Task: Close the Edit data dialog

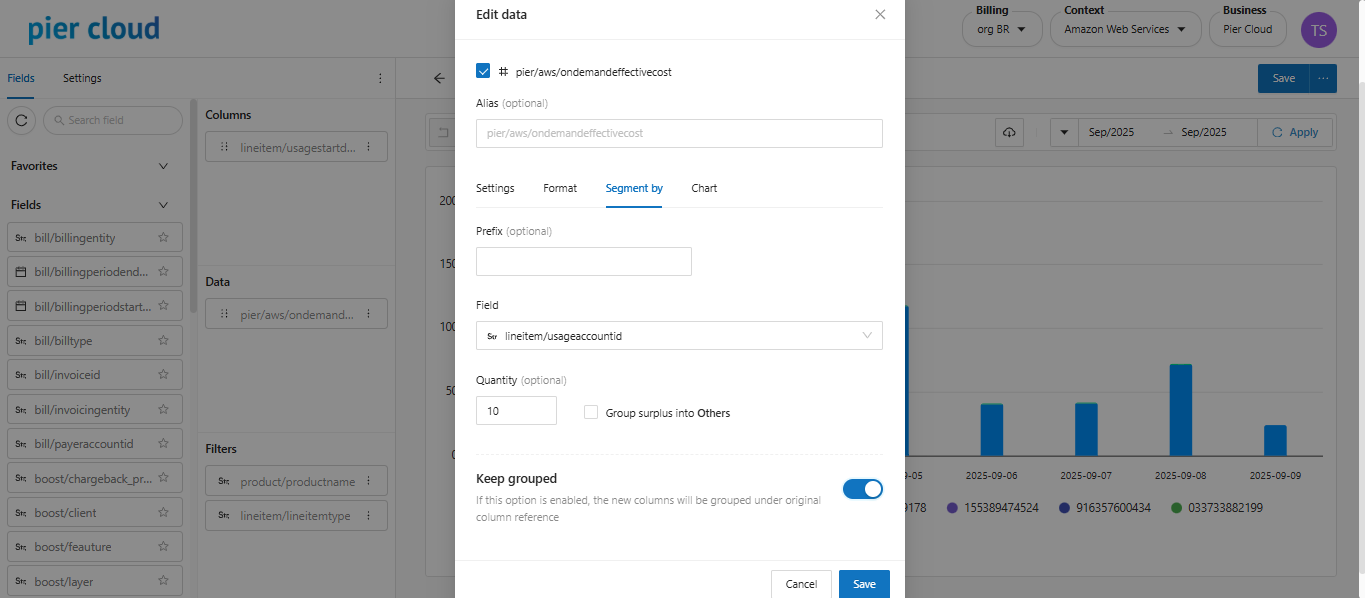Action: pos(880,15)
